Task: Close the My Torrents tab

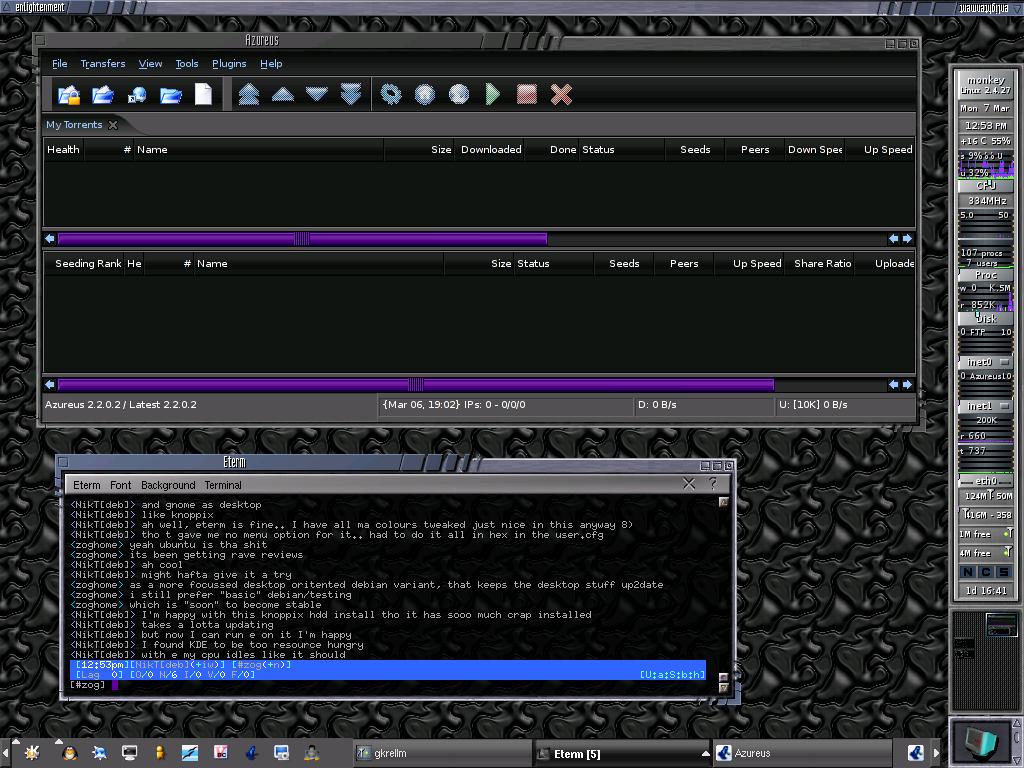Action: (113, 125)
